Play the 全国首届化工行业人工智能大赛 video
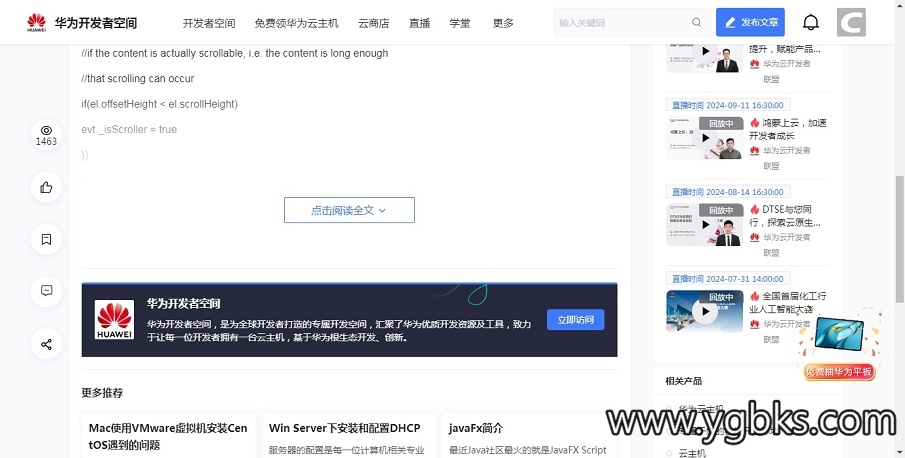This screenshot has height=458, width=905. coord(705,311)
